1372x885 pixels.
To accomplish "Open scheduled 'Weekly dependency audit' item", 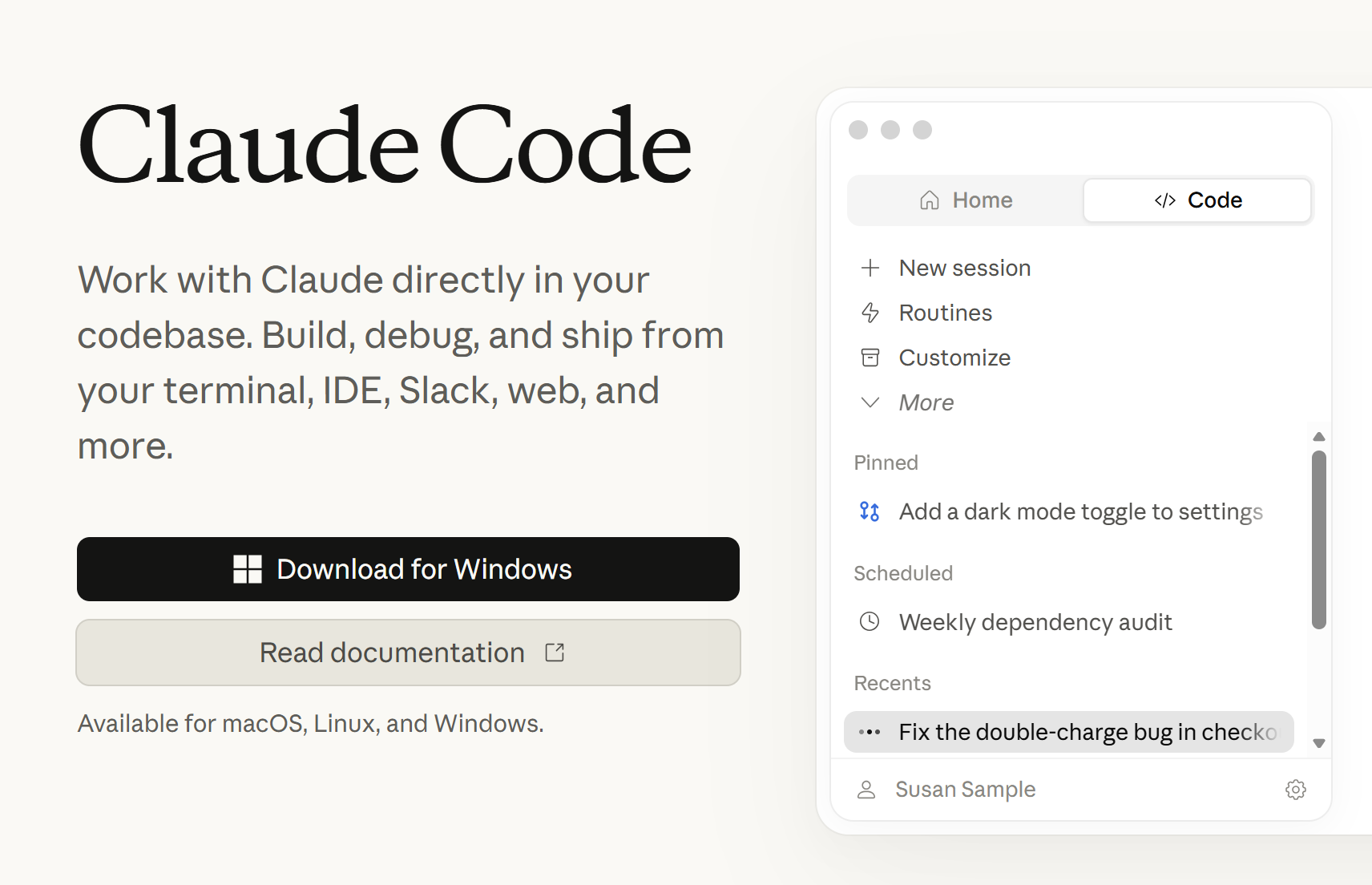I will pyautogui.click(x=1069, y=622).
